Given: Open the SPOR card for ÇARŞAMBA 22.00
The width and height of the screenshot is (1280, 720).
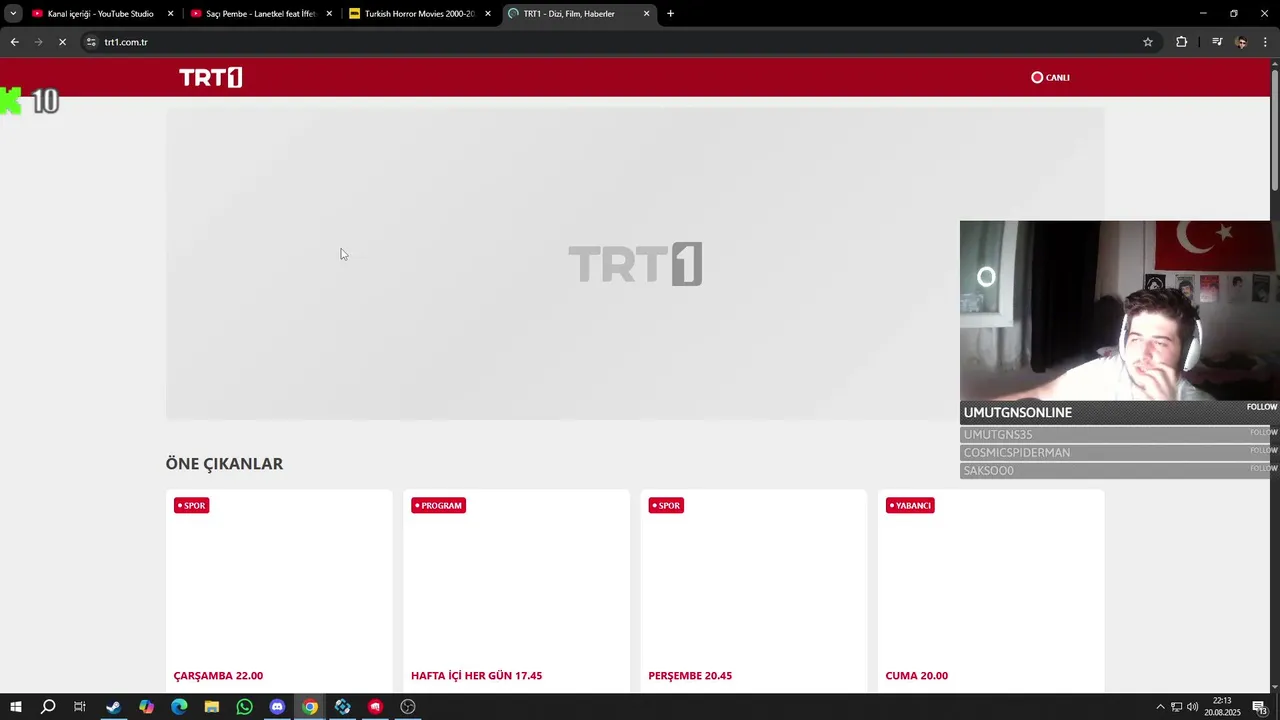Looking at the screenshot, I should point(279,590).
